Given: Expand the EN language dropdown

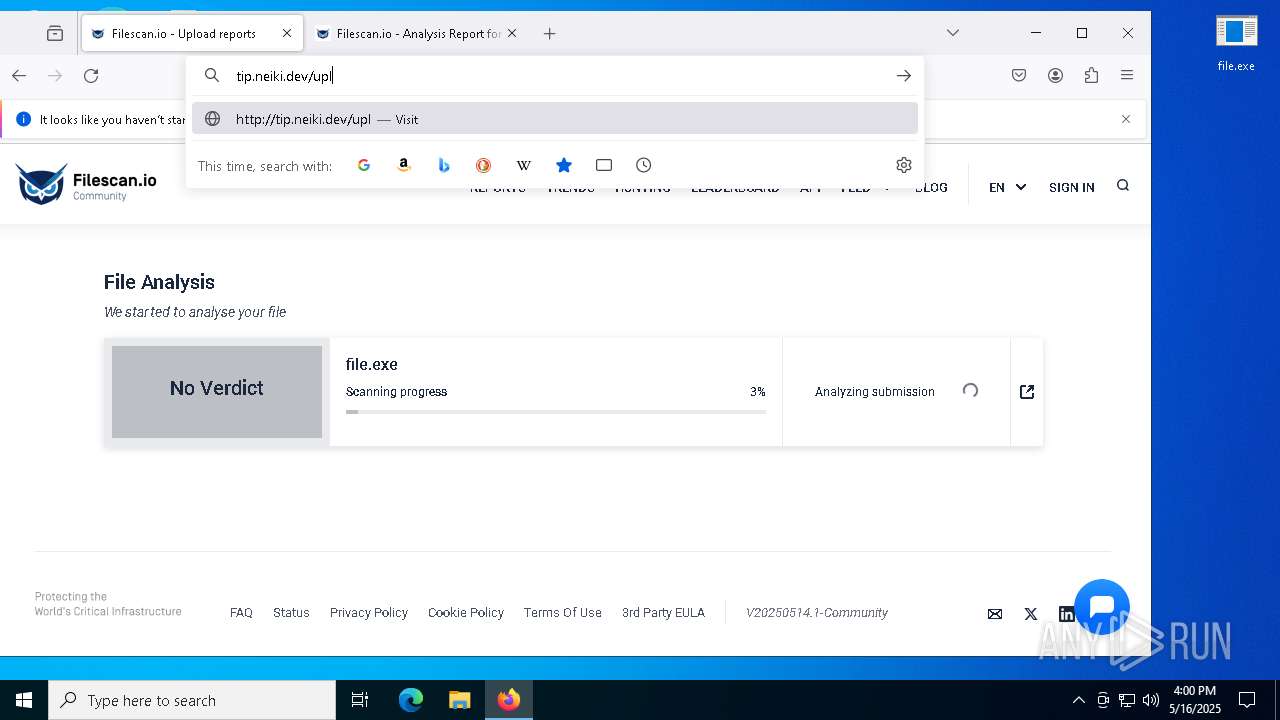Looking at the screenshot, I should click(x=1007, y=187).
